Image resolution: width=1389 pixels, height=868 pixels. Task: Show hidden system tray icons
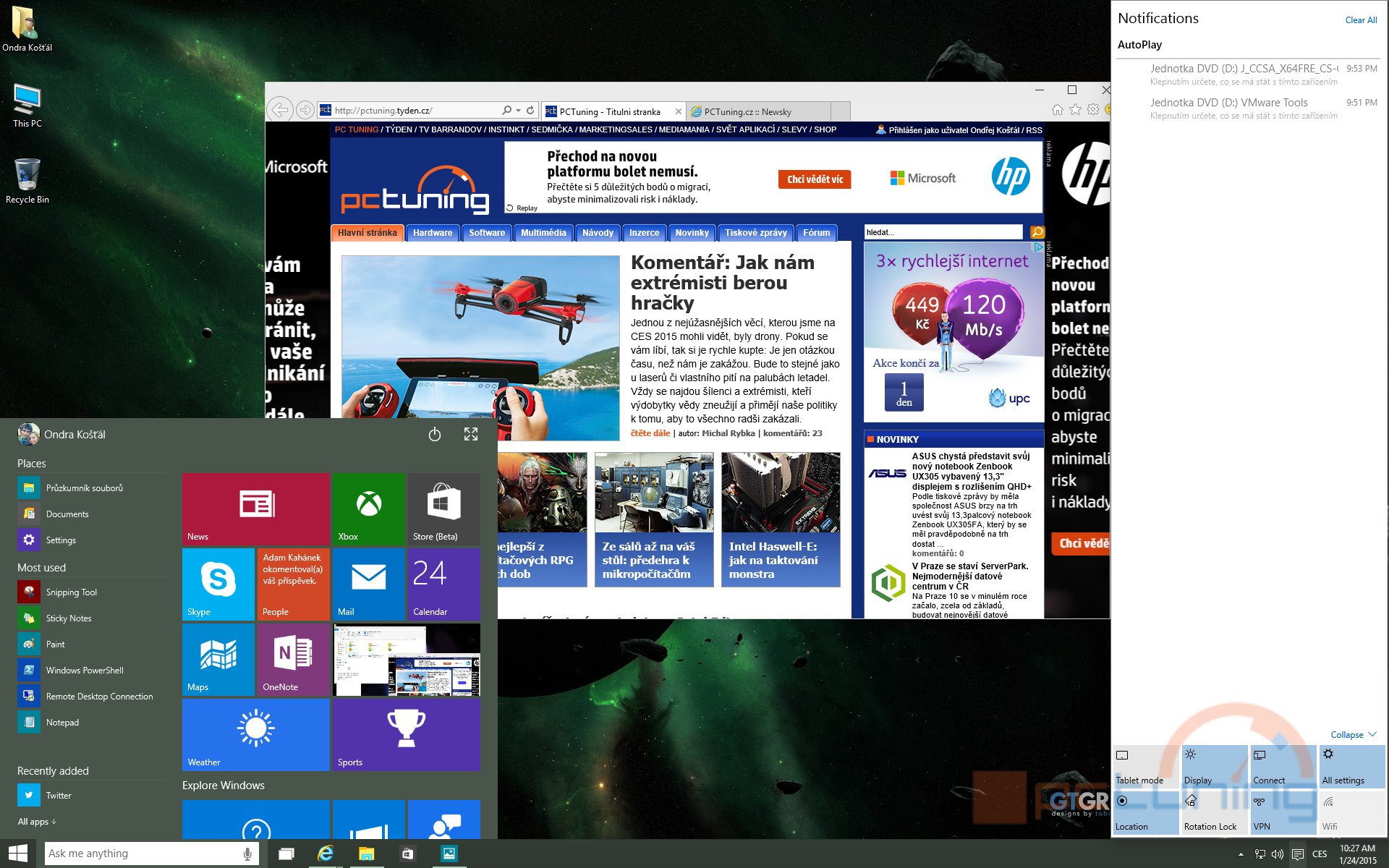coord(1241,854)
